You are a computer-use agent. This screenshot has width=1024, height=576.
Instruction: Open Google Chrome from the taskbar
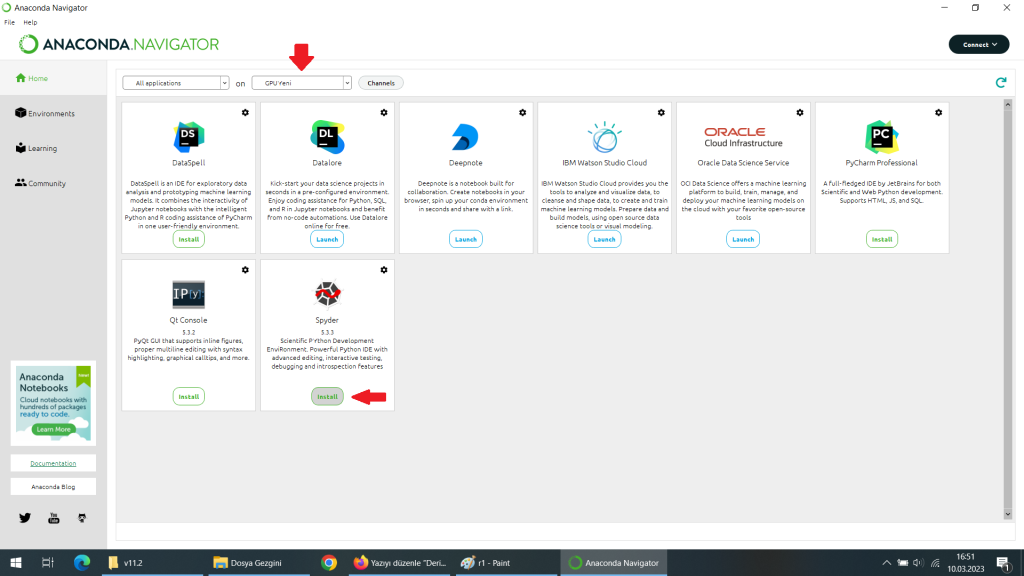(x=328, y=563)
